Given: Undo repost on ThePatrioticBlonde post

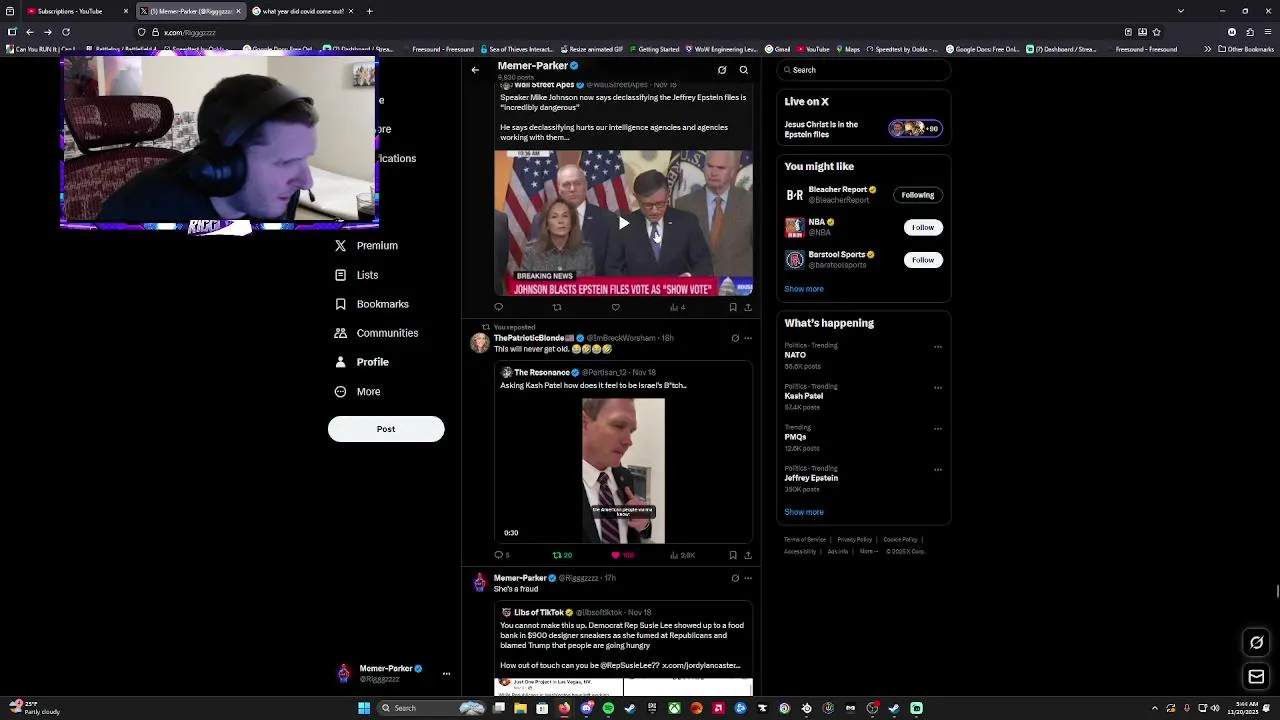Looking at the screenshot, I should (562, 555).
